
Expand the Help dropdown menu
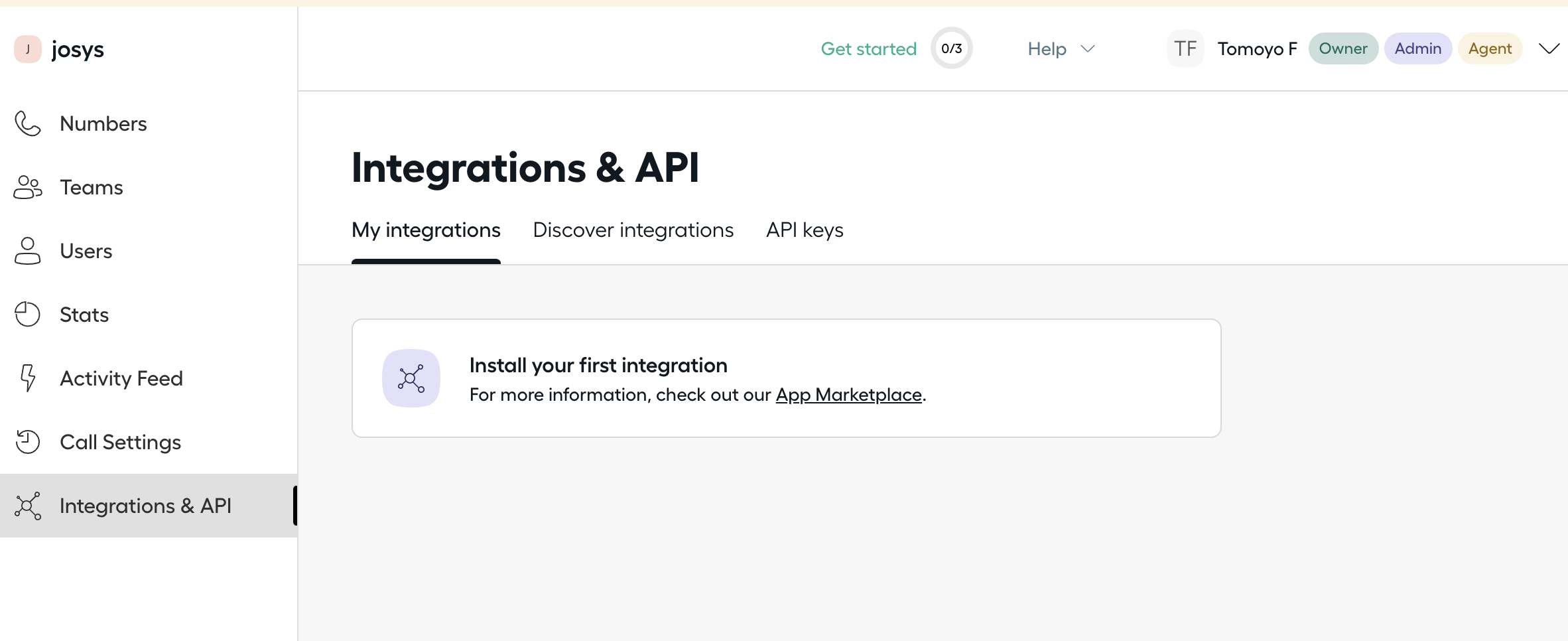click(x=1060, y=48)
